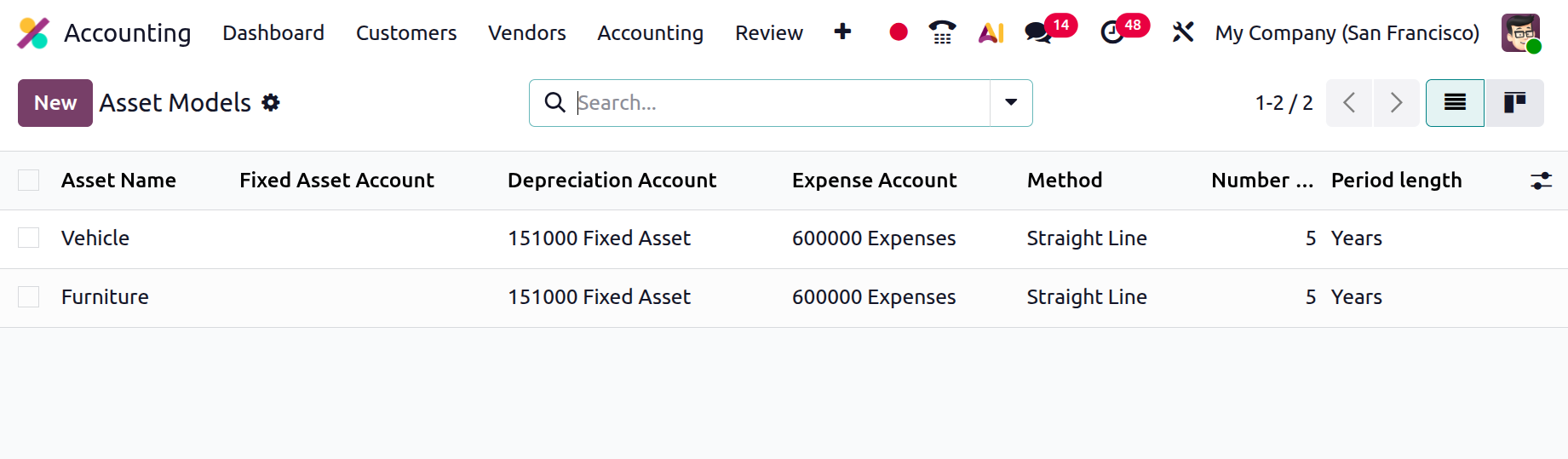Open the activities clock icon
Image resolution: width=1568 pixels, height=459 pixels.
(x=1112, y=33)
